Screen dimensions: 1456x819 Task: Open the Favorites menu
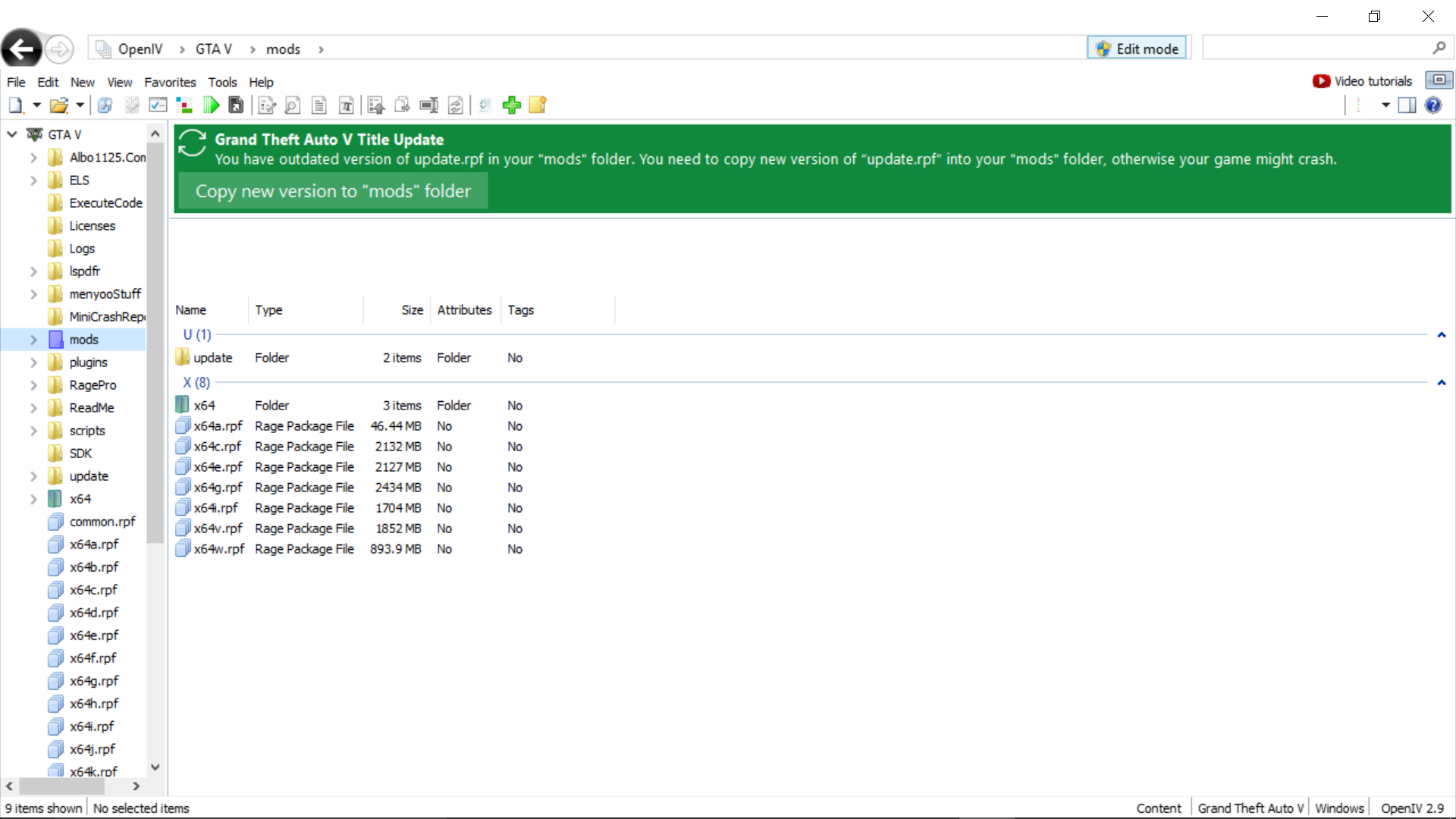pyautogui.click(x=170, y=82)
